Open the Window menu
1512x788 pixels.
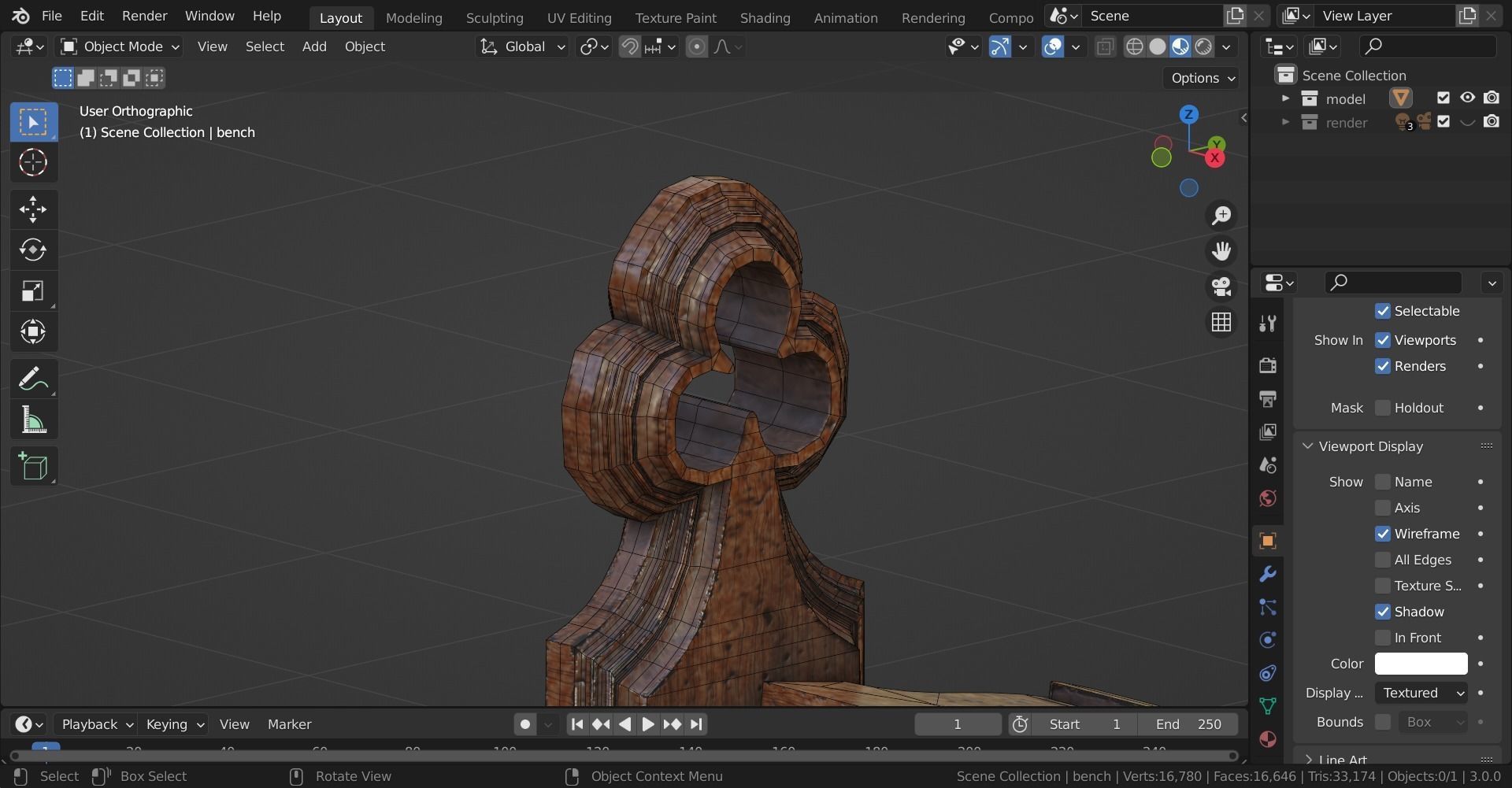209,16
